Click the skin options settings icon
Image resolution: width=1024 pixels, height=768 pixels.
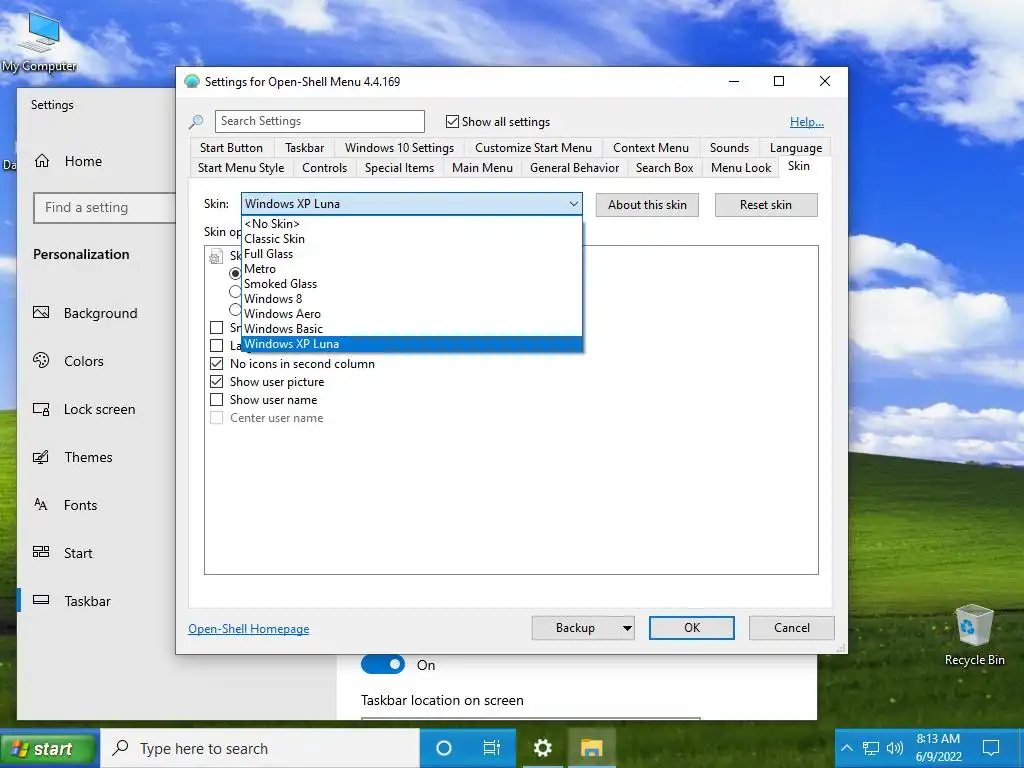click(216, 257)
